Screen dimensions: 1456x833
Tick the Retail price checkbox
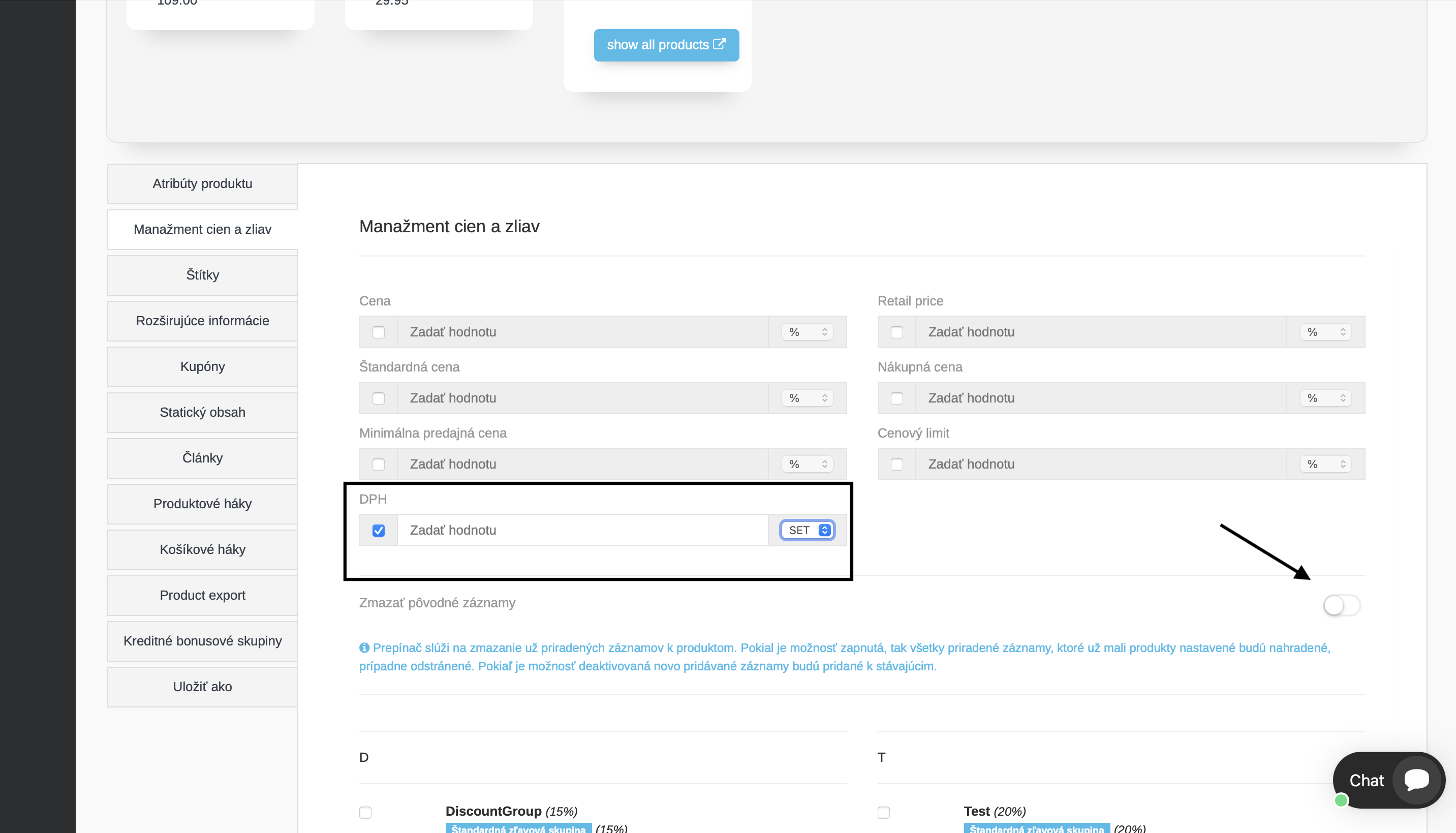pyautogui.click(x=896, y=332)
